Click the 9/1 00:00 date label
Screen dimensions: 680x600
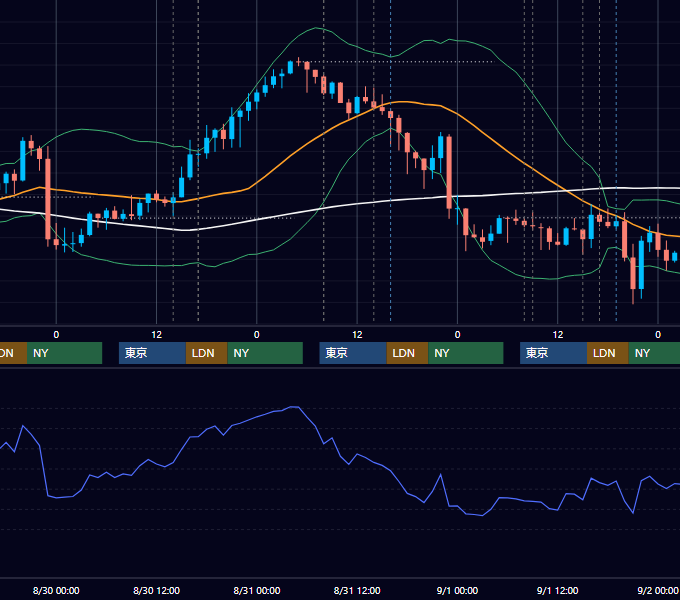point(457,590)
